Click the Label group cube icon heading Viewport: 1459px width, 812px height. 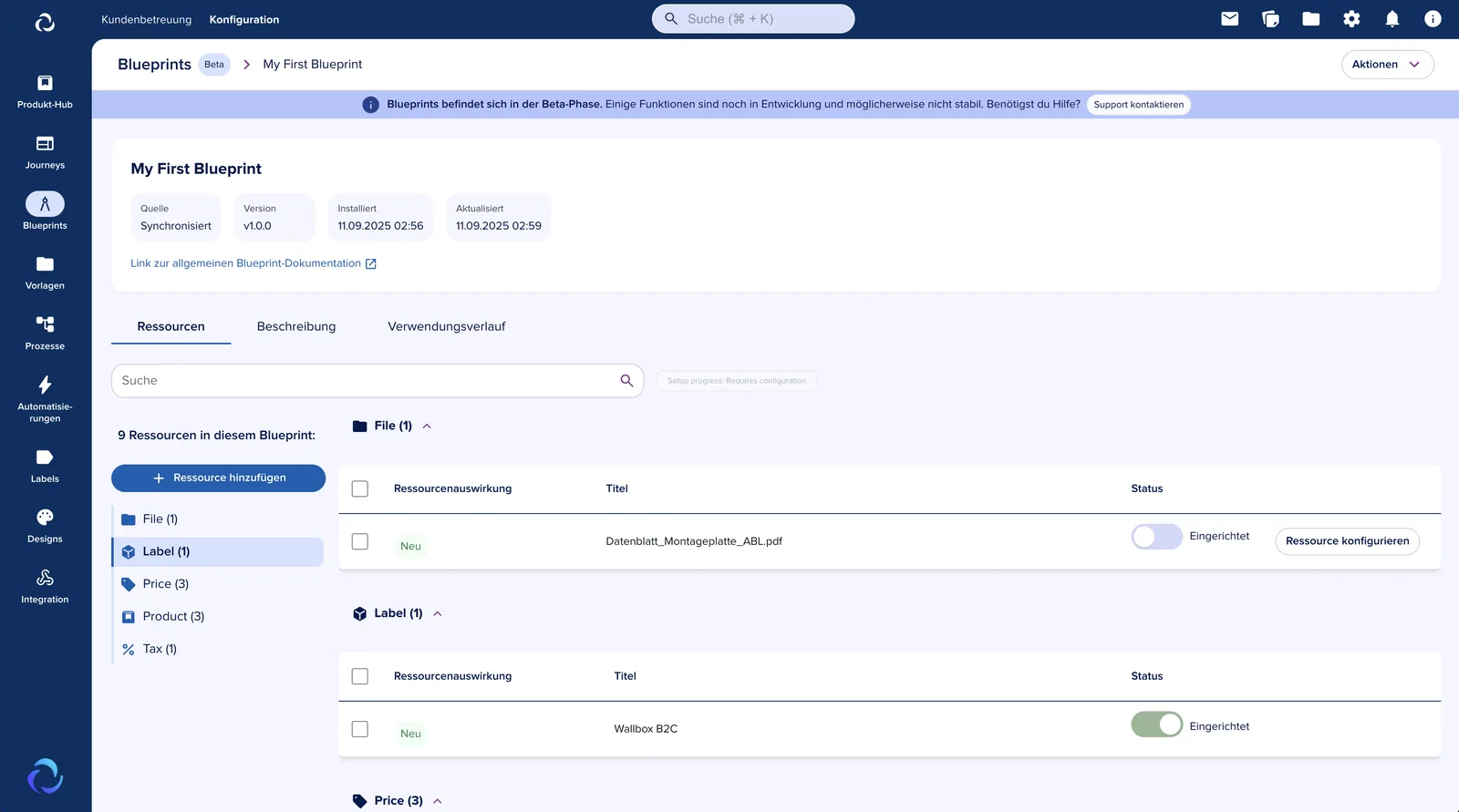point(360,613)
